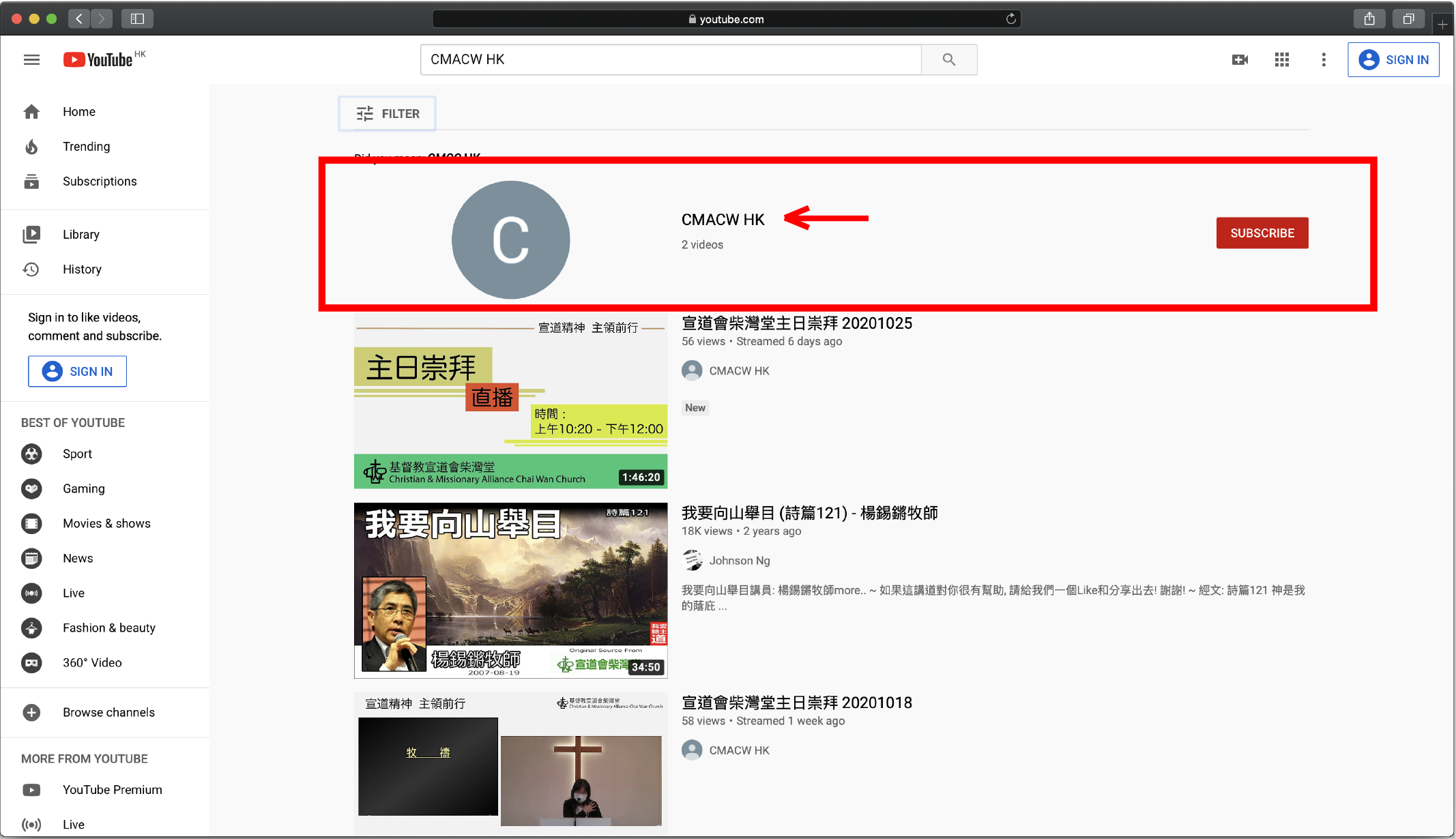Open Johnson Ng channel link
Screen dimensions: 1456x839
point(740,561)
